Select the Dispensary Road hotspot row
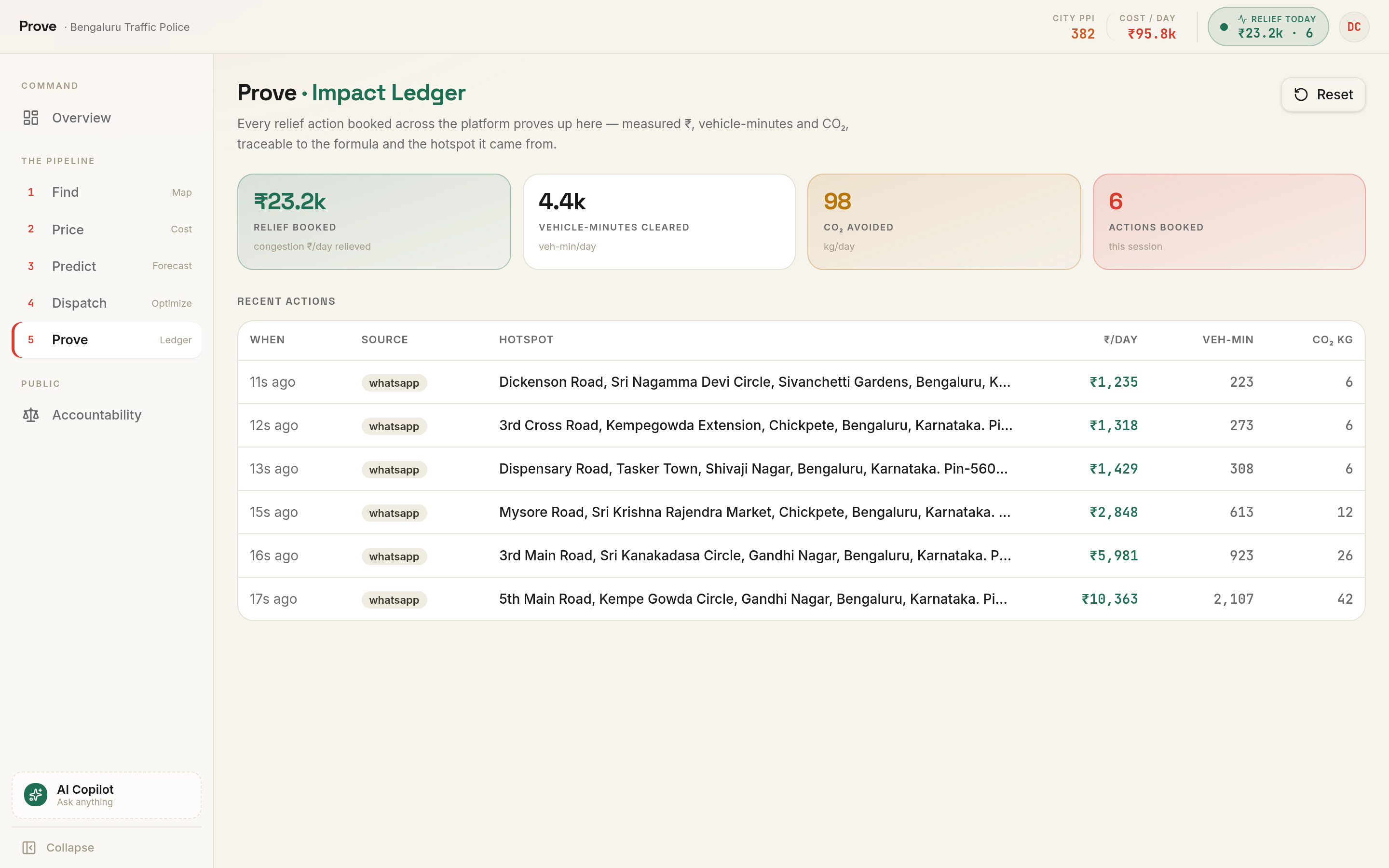Image resolution: width=1389 pixels, height=868 pixels. pos(801,469)
